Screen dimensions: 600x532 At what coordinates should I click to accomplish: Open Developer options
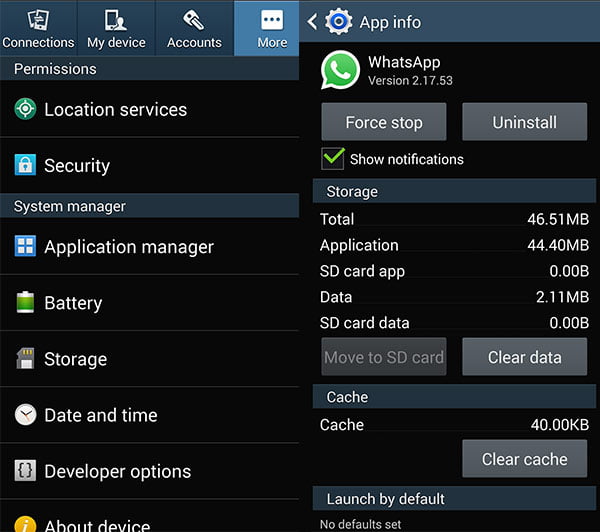pos(150,471)
